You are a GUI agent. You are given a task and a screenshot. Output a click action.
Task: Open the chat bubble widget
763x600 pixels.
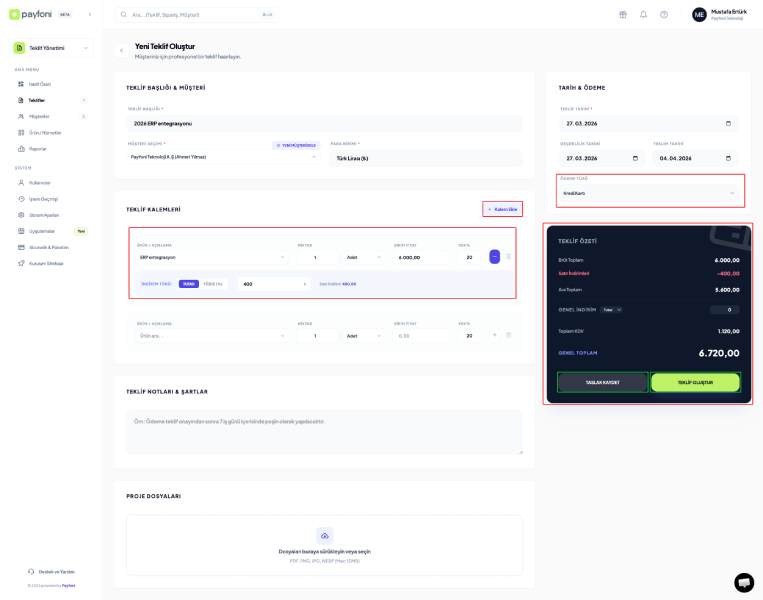pyautogui.click(x=744, y=582)
